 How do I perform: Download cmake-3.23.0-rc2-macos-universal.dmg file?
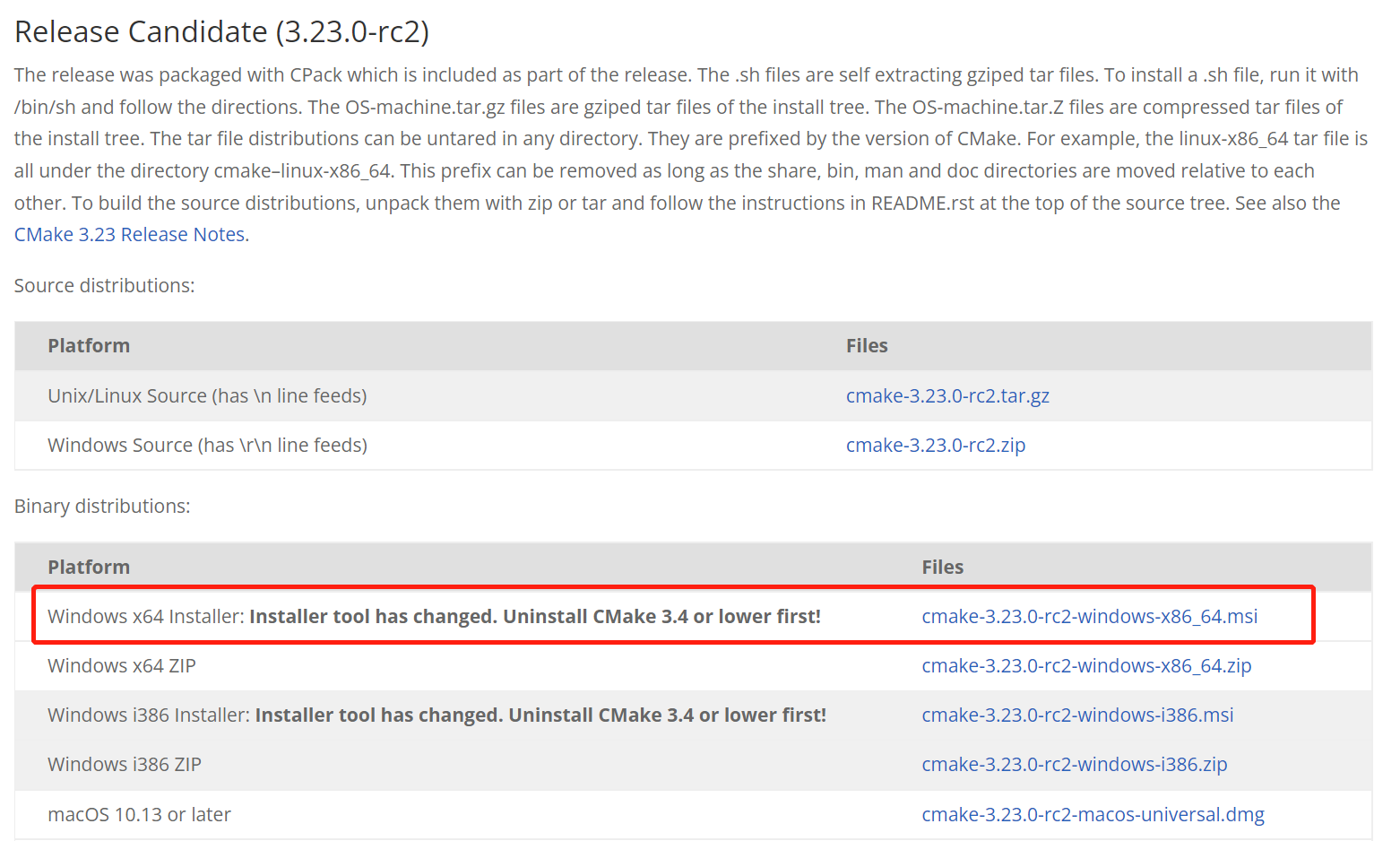[x=1093, y=815]
